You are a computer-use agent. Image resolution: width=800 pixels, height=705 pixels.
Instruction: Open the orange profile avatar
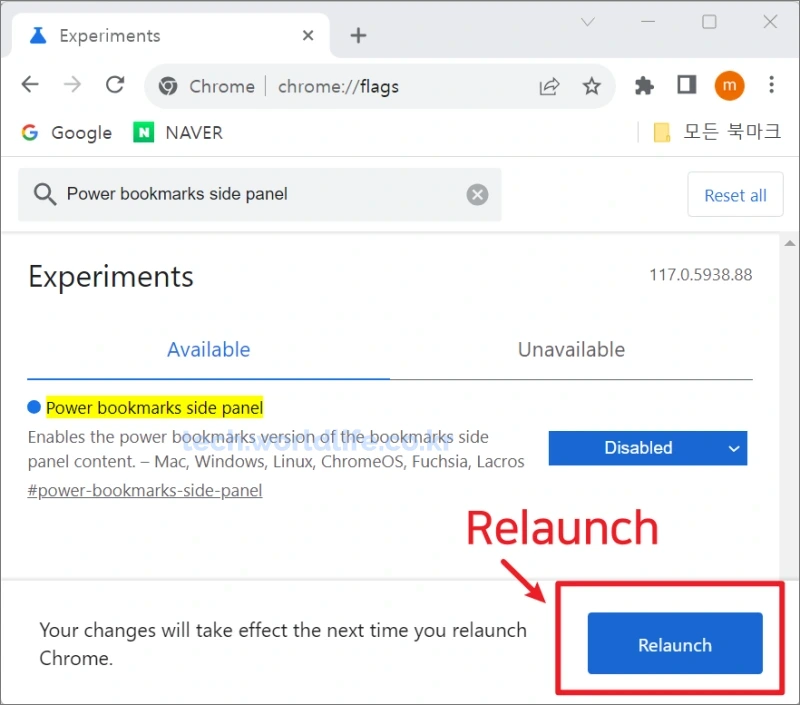coord(729,86)
